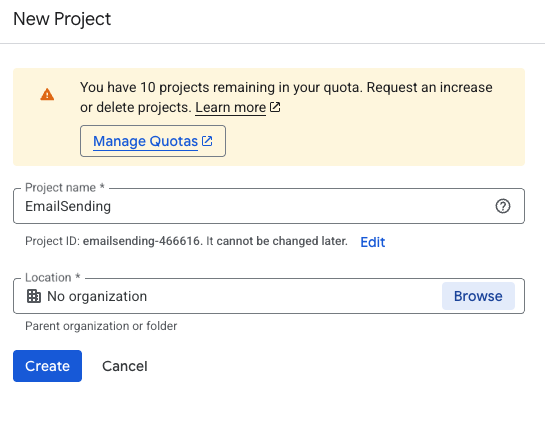
Task: Select the No organization location text
Action: pyautogui.click(x=97, y=296)
